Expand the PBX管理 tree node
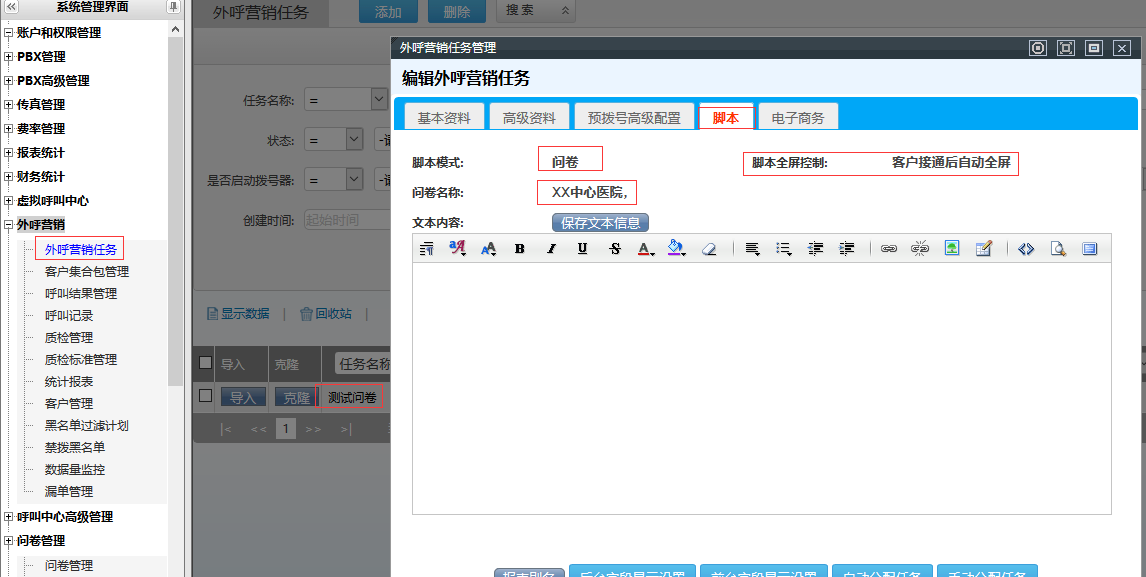Image resolution: width=1146 pixels, height=577 pixels. pos(9,57)
